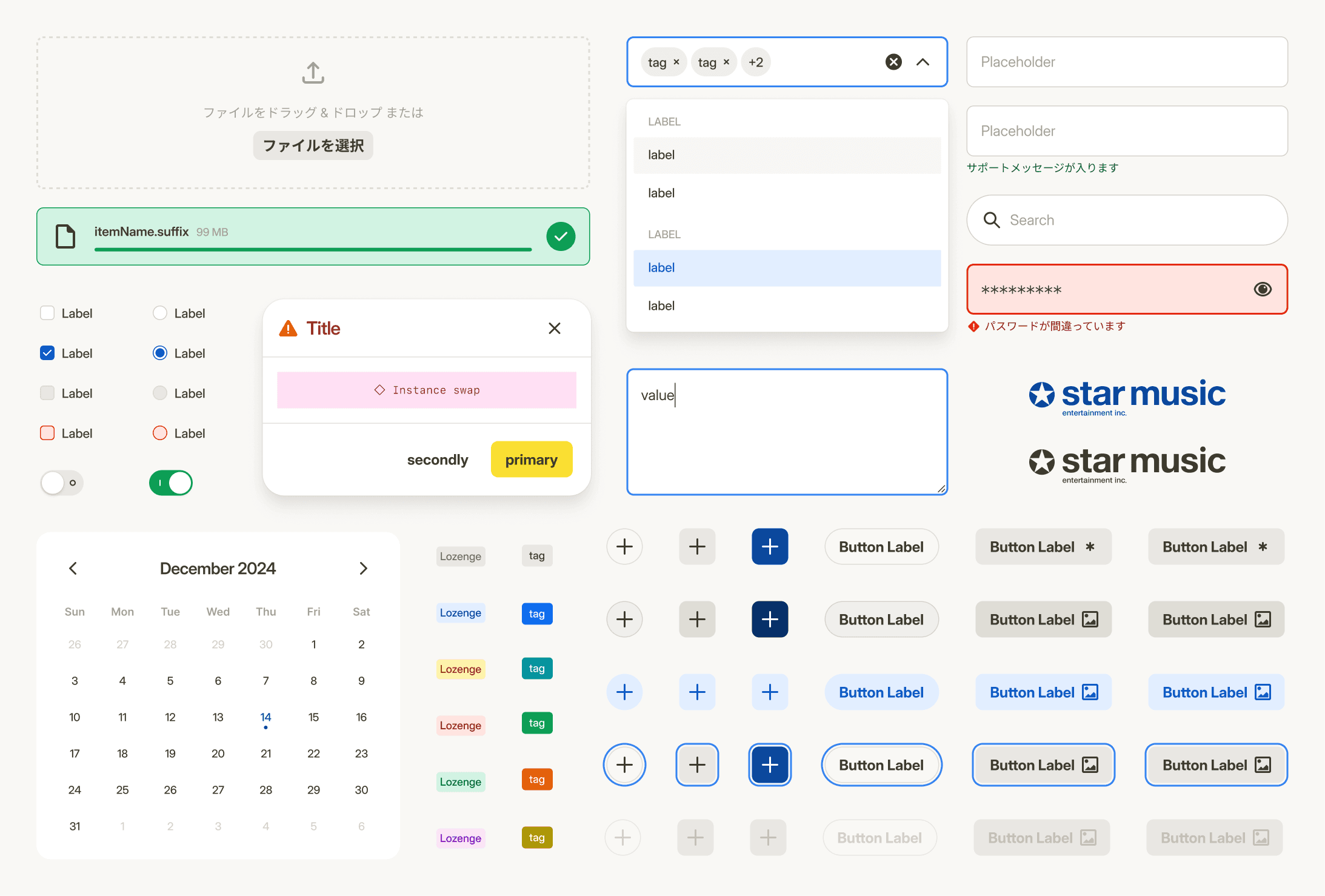Click the green checkmark on itemName.suffix
The width and height of the screenshot is (1325, 896).
pos(561,236)
